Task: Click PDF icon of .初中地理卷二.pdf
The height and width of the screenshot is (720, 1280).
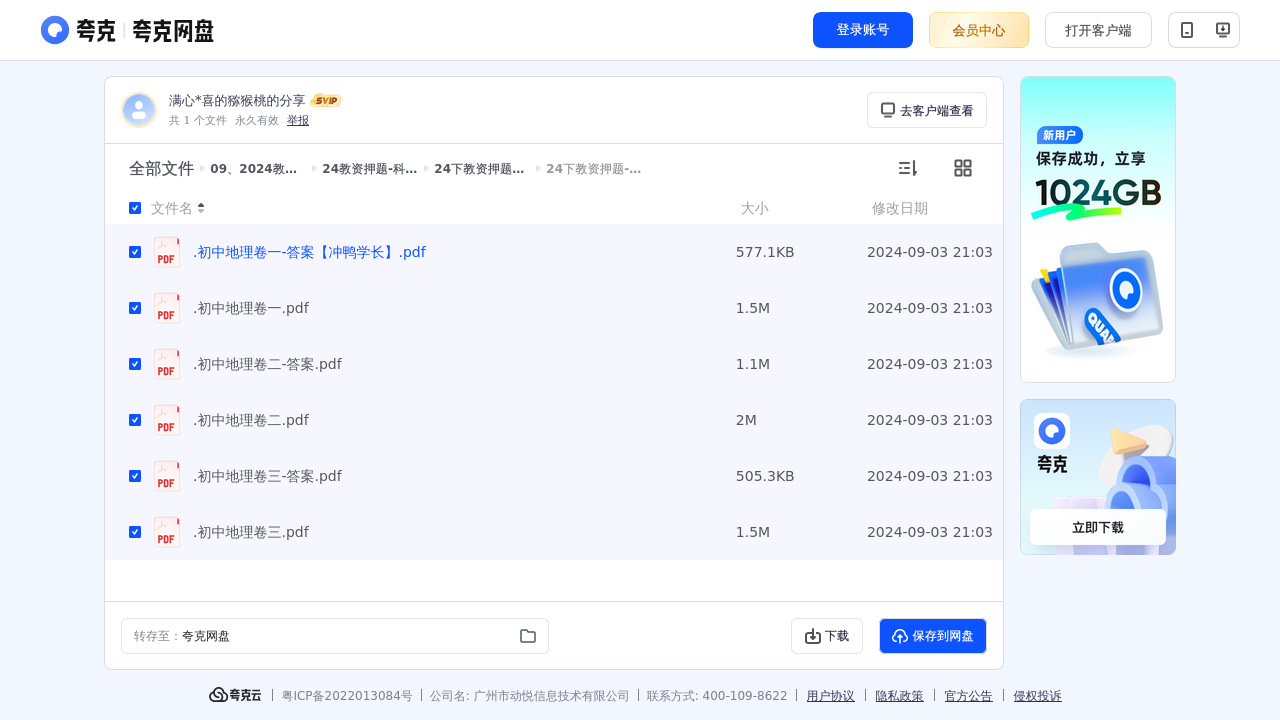Action: 167,420
